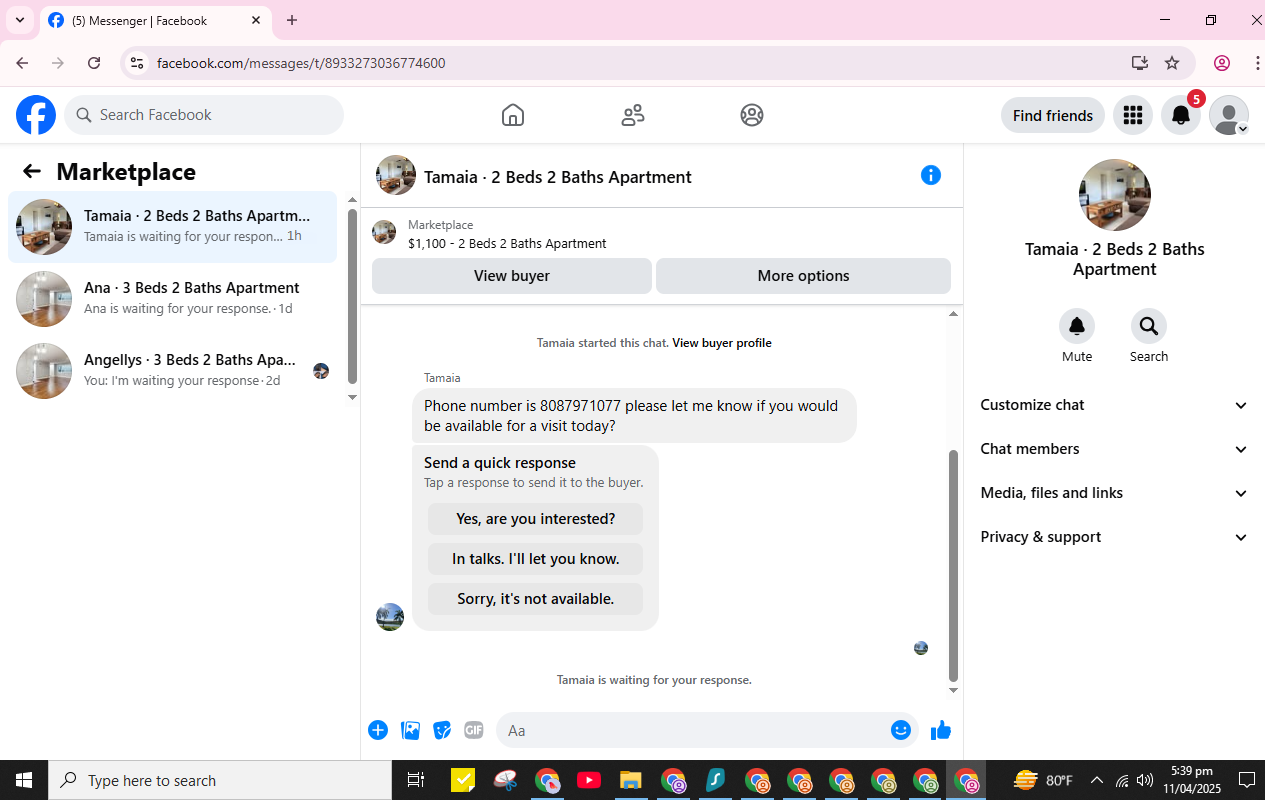Select the Angellys 3 Beds 2 Baths chat

pos(173,371)
